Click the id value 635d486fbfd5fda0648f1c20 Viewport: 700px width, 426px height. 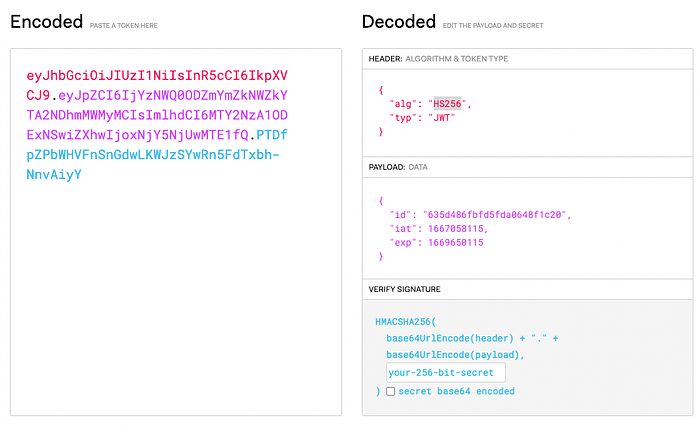click(x=495, y=215)
